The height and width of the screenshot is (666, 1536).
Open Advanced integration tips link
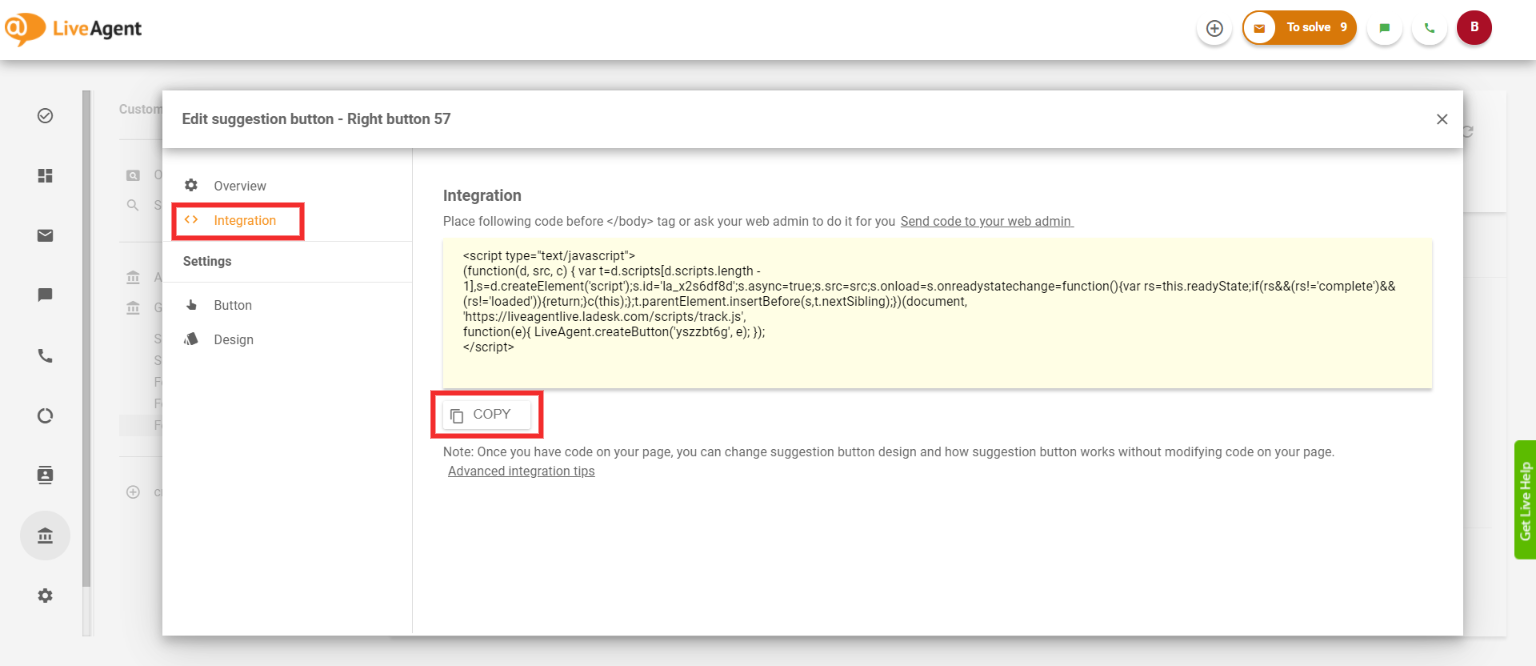click(x=521, y=471)
